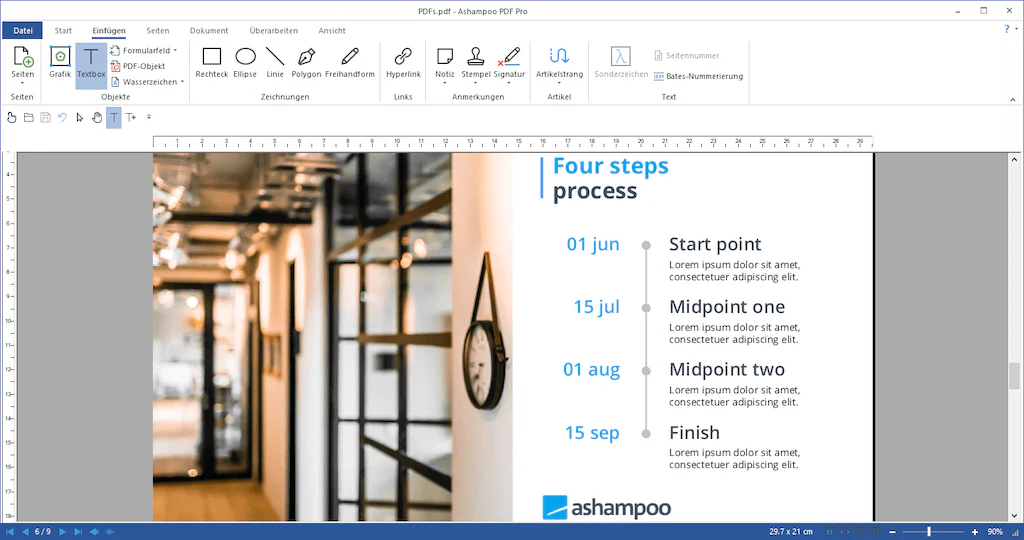1024x540 pixels.
Task: Open Signatur dropdown arrow
Action: point(509,83)
